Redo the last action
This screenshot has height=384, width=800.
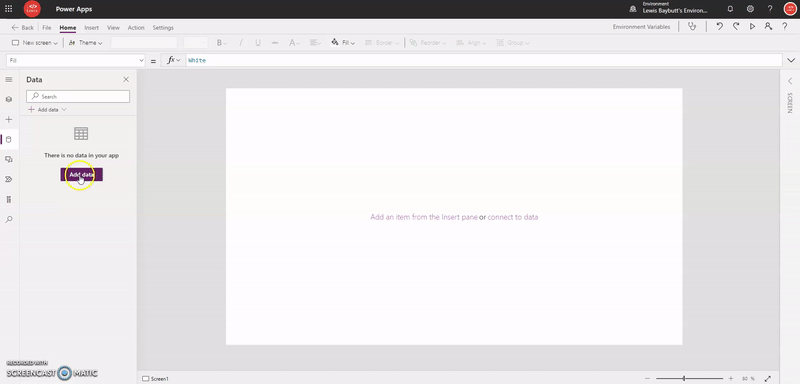coord(736,27)
